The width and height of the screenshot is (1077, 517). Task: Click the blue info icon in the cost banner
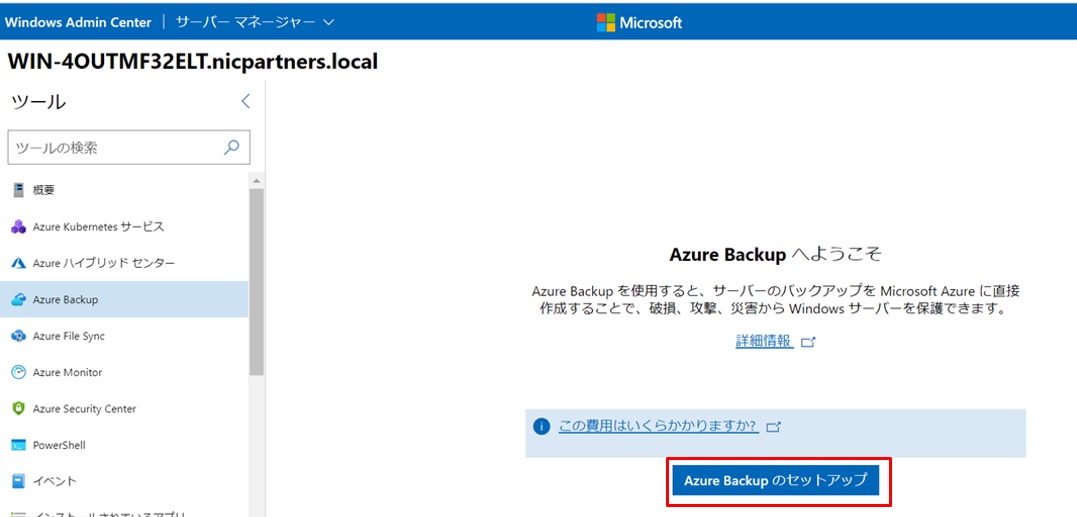click(541, 426)
